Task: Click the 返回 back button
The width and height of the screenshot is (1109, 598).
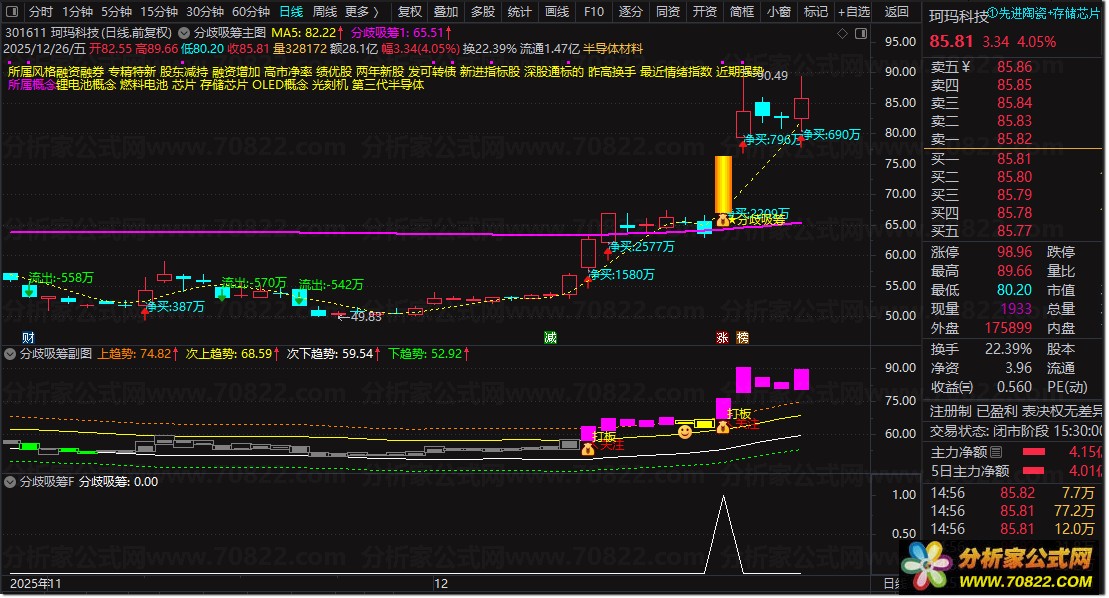Action: pyautogui.click(x=896, y=11)
